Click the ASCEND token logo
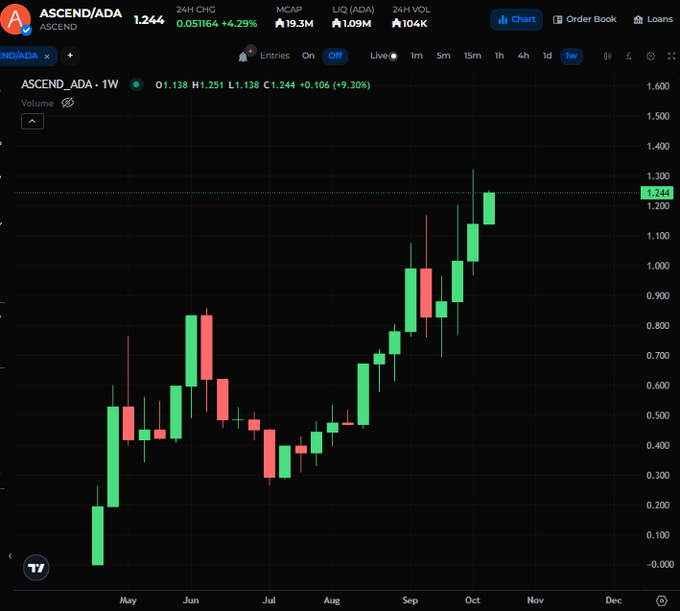Viewport: 680px width, 611px height. click(15, 19)
